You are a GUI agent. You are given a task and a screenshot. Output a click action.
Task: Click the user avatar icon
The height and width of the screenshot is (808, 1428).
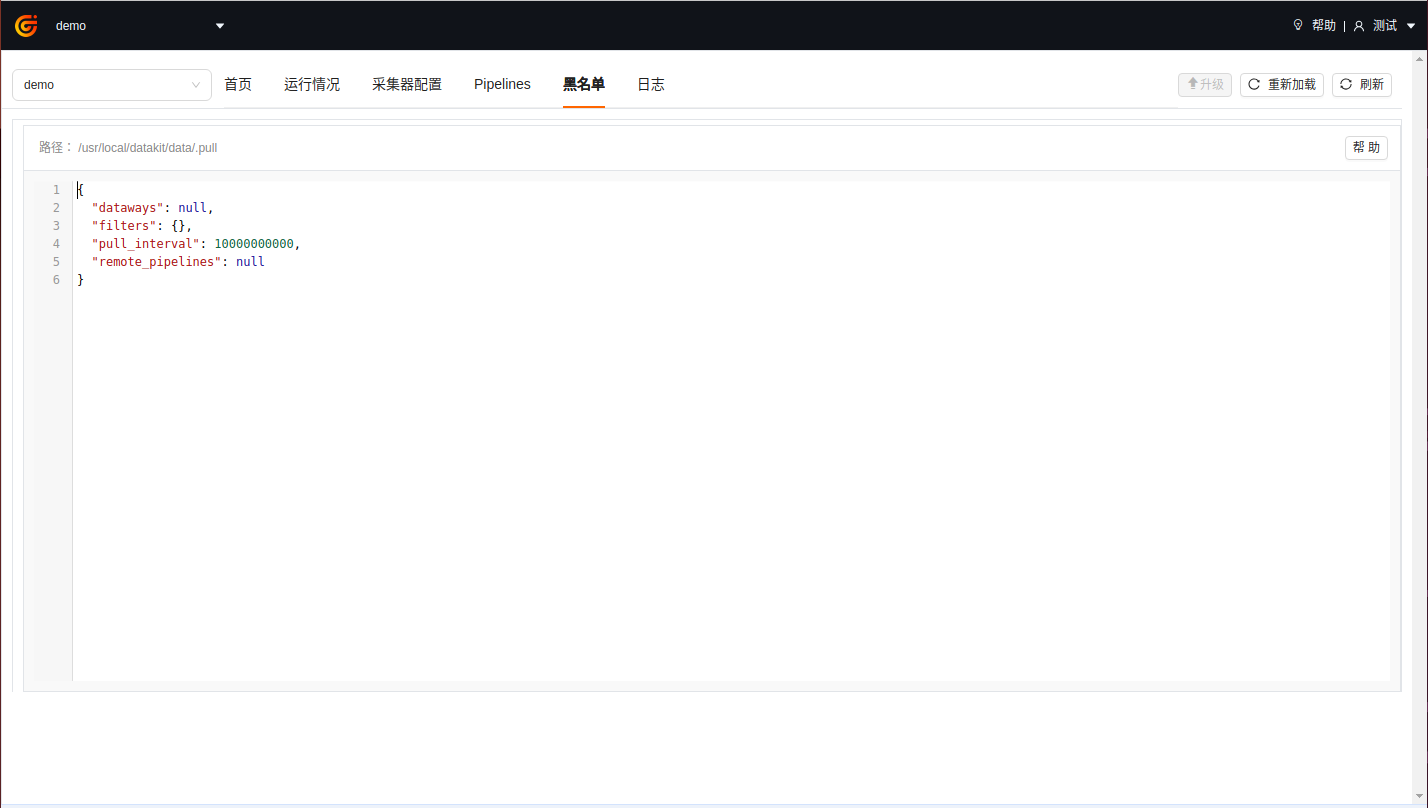(x=1358, y=26)
